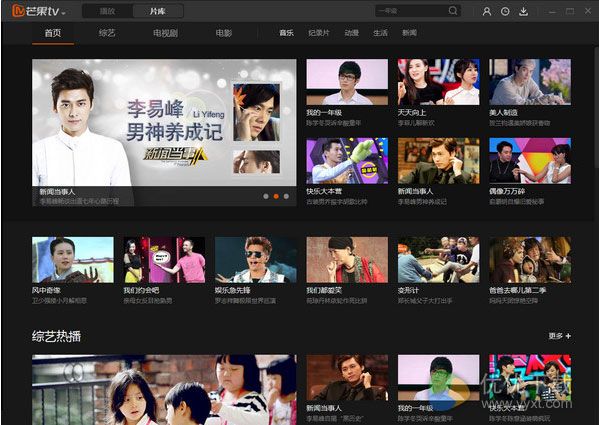Screen dimensions: 599x425
Task: Select the orange second carousel dot
Action: pyautogui.click(x=276, y=196)
